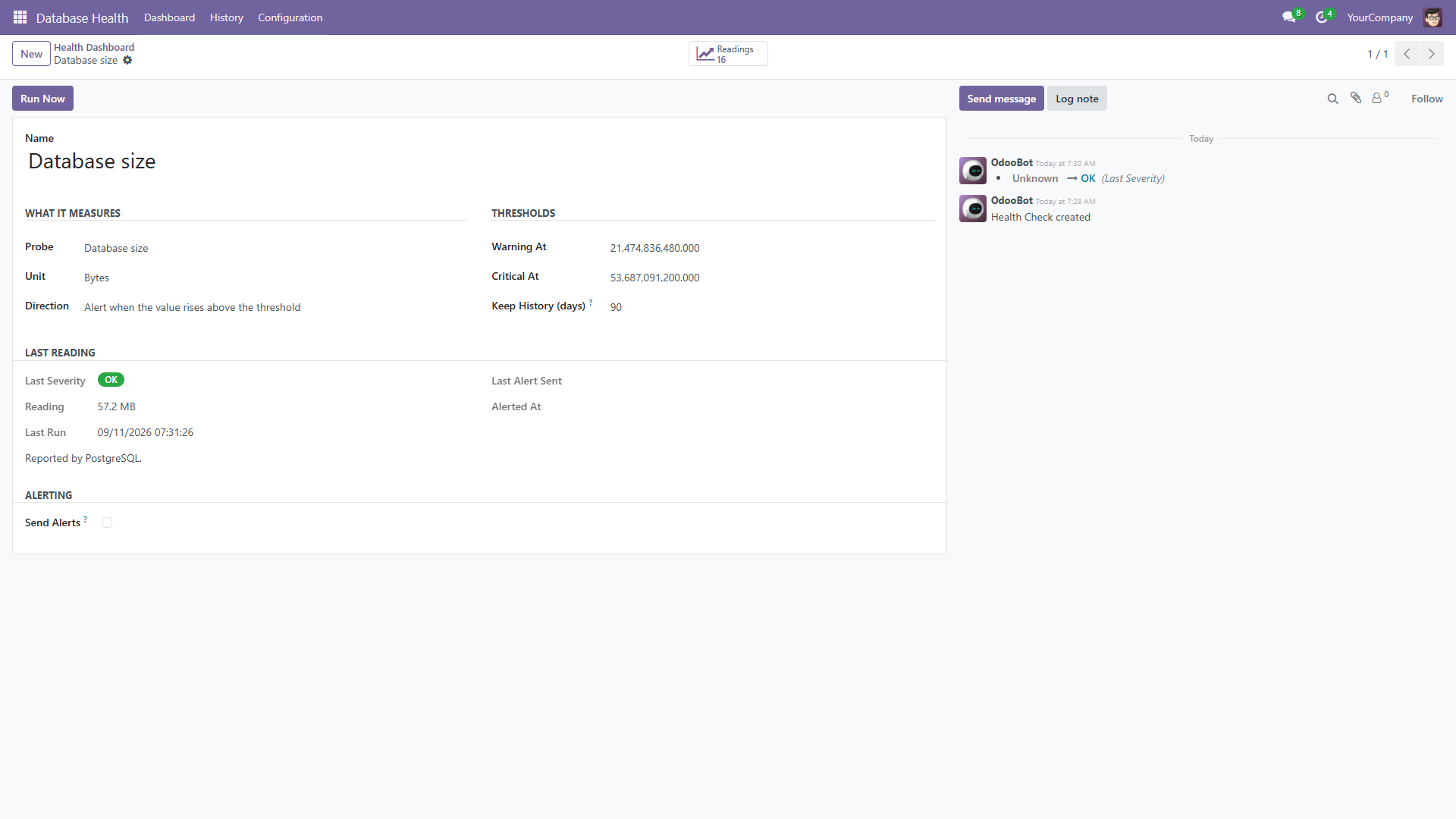Open the Readings stat button

tap(728, 54)
